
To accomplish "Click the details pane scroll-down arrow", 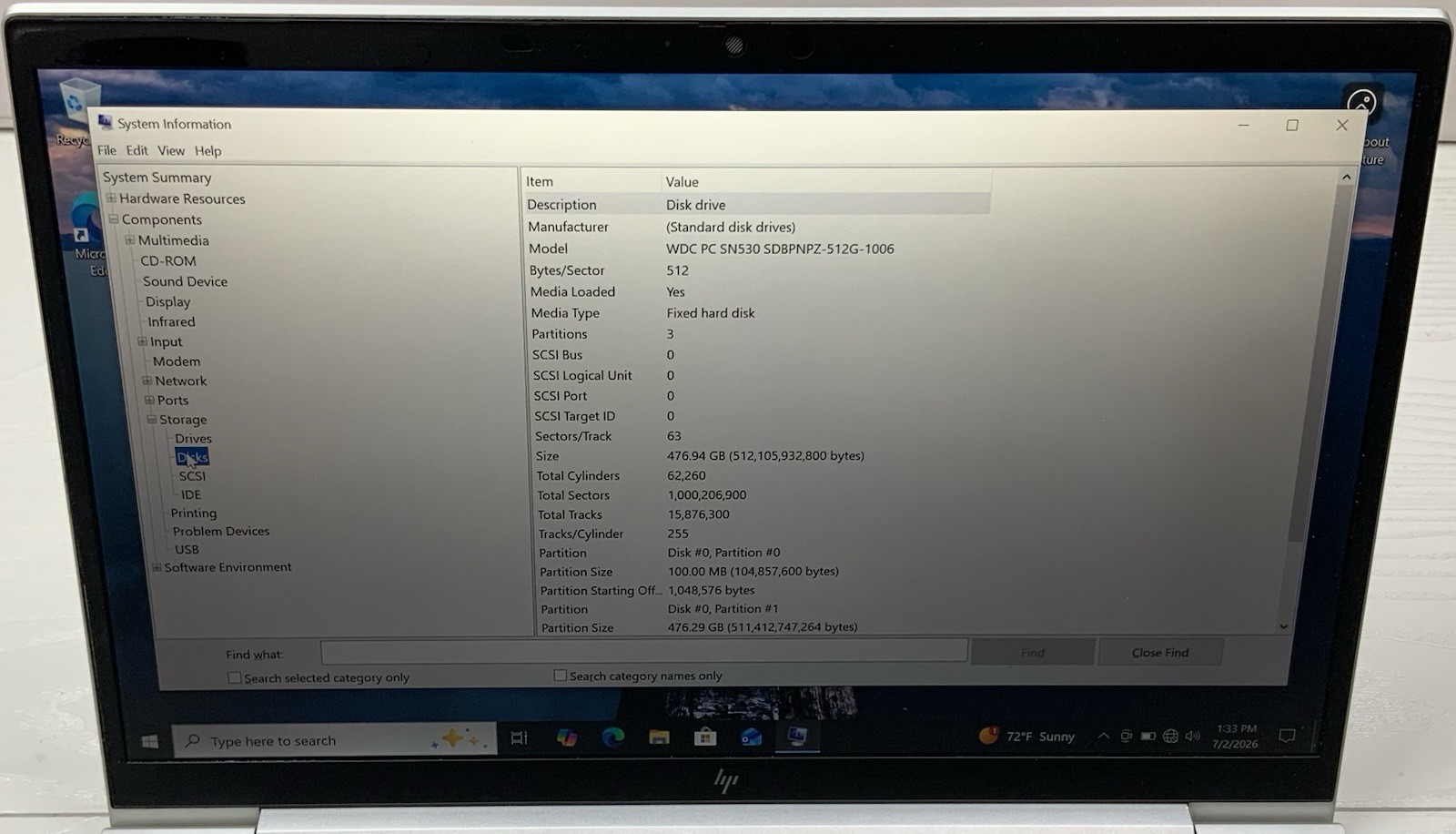I will 1283,626.
